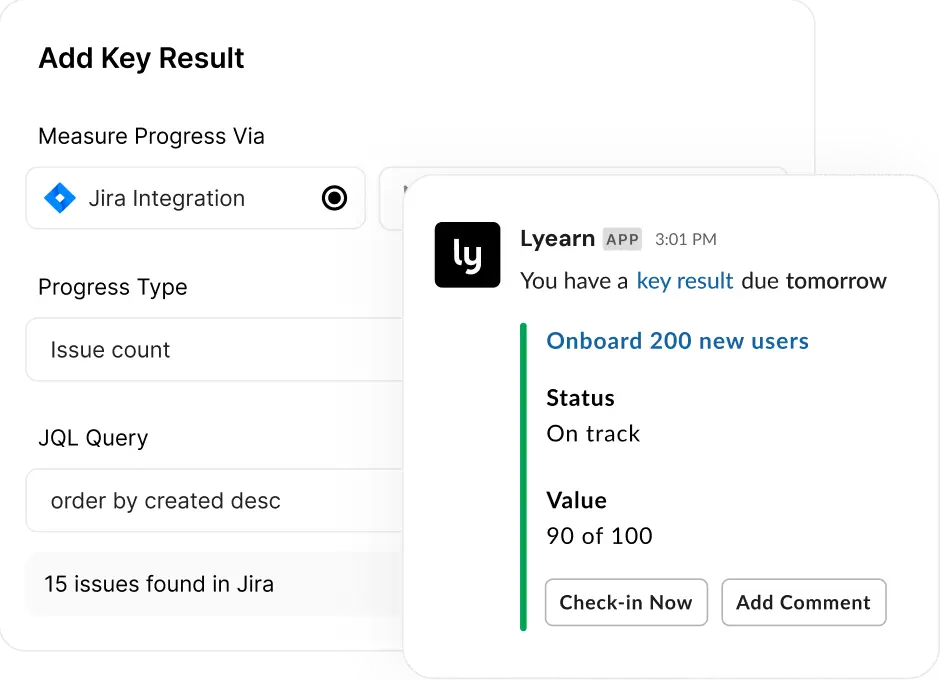Image resolution: width=940 pixels, height=680 pixels.
Task: Click the On track status text
Action: click(593, 434)
